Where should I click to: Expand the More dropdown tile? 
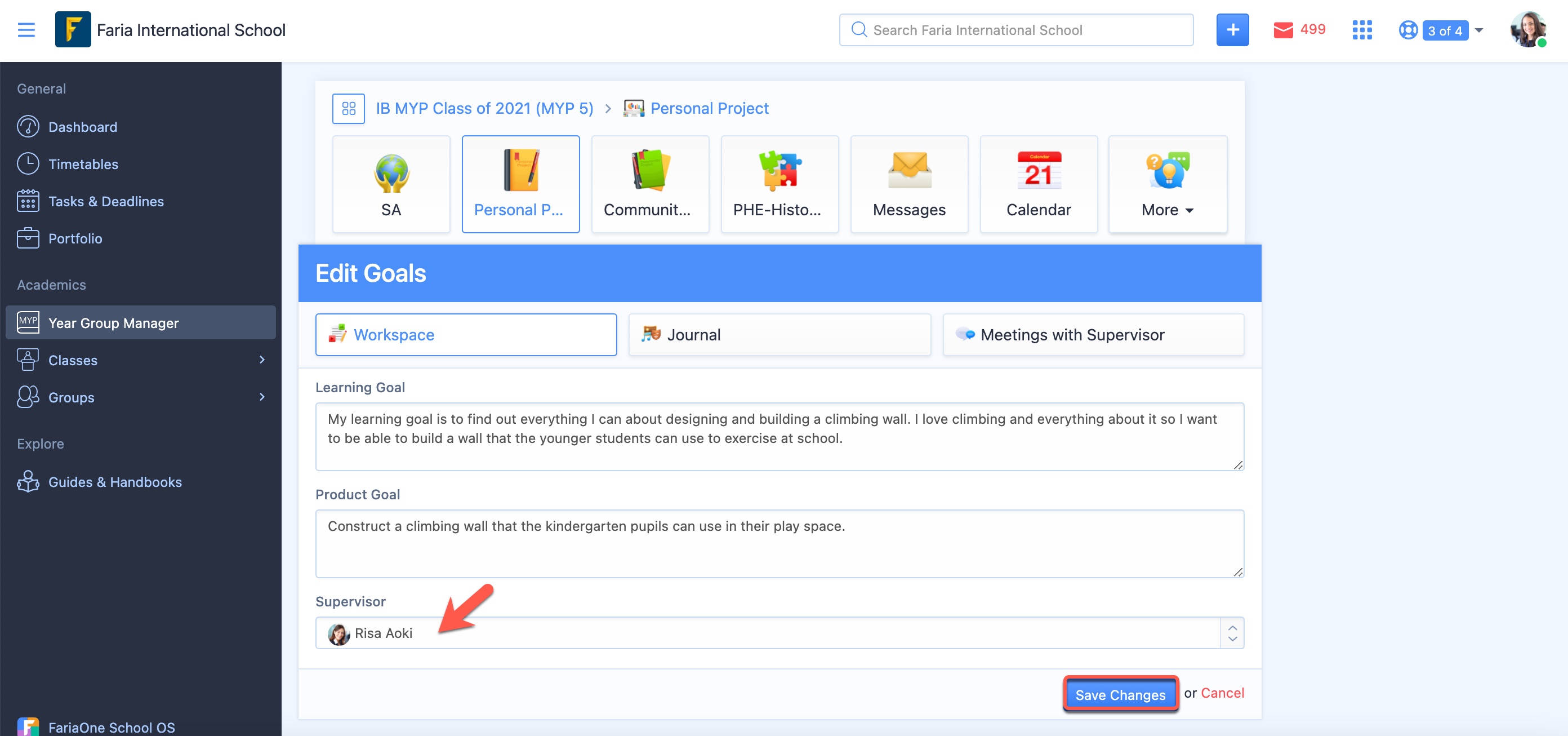1168,184
